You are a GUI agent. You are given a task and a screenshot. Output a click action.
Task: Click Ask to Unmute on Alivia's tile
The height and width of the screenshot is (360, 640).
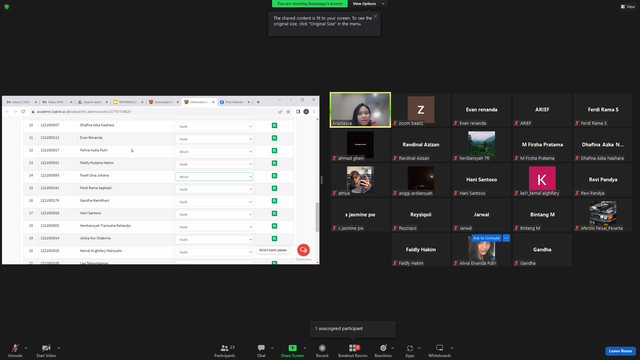(x=487, y=238)
